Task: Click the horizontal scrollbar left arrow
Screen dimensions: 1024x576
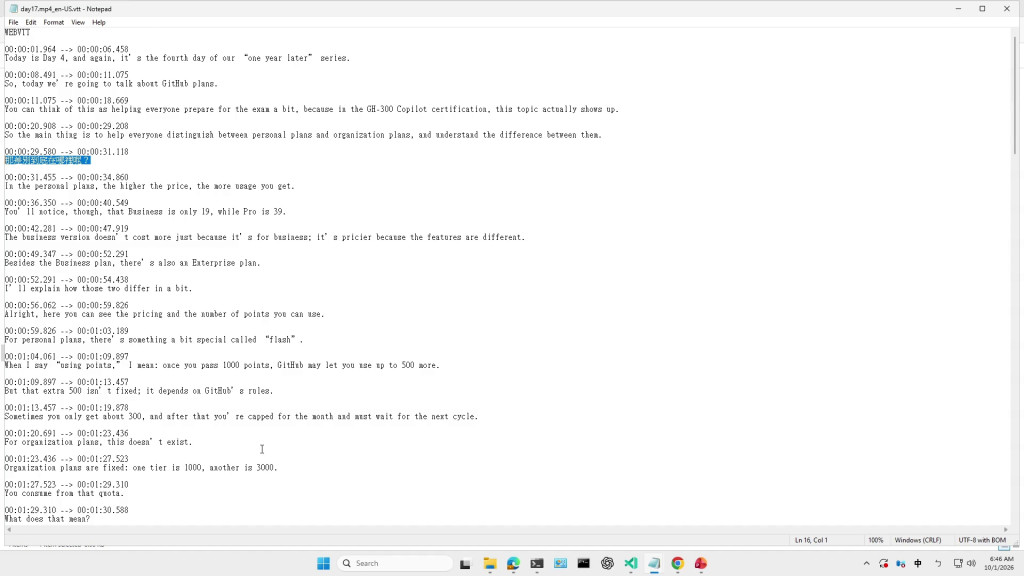Action: point(8,530)
